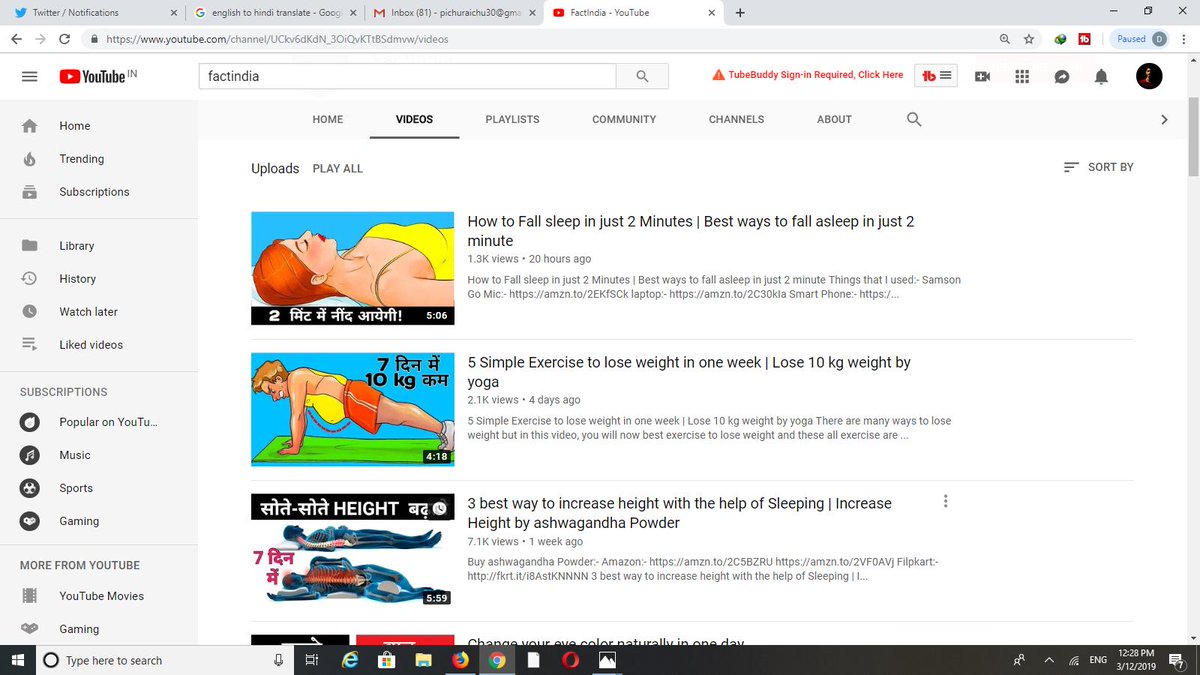Viewport: 1200px width, 675px height.
Task: Click the create video camera icon
Action: point(982,77)
